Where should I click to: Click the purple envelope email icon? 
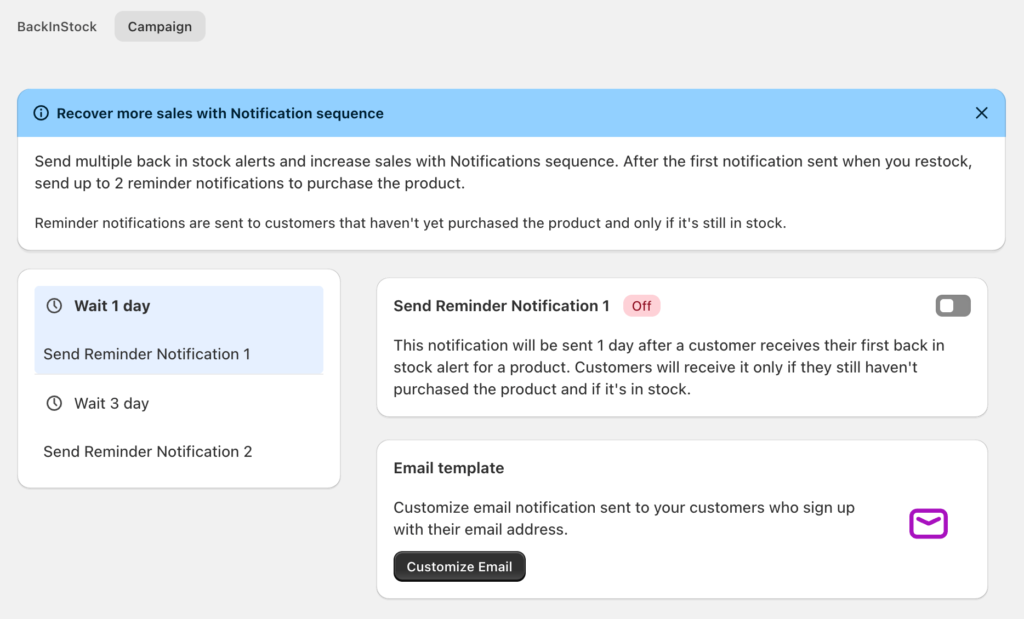928,523
